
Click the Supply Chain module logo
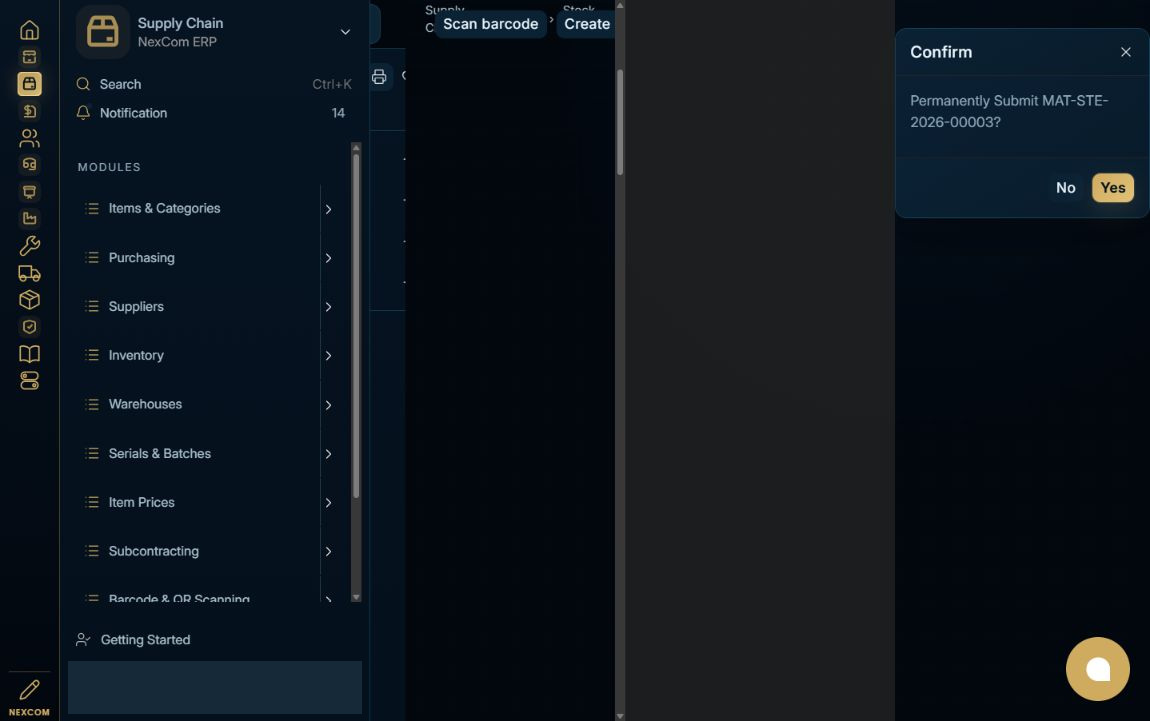(x=103, y=32)
